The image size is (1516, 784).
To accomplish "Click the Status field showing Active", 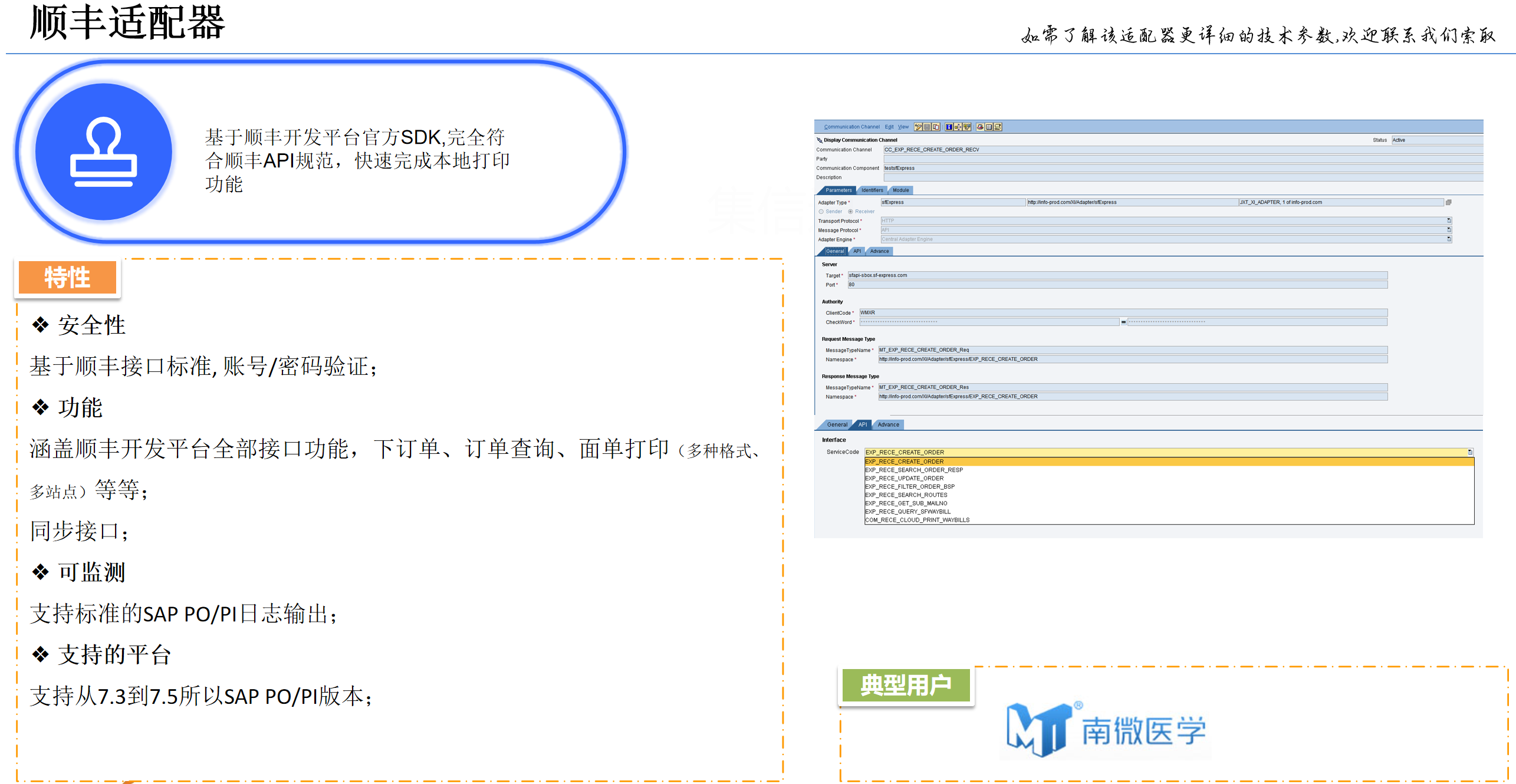I will [x=1437, y=140].
